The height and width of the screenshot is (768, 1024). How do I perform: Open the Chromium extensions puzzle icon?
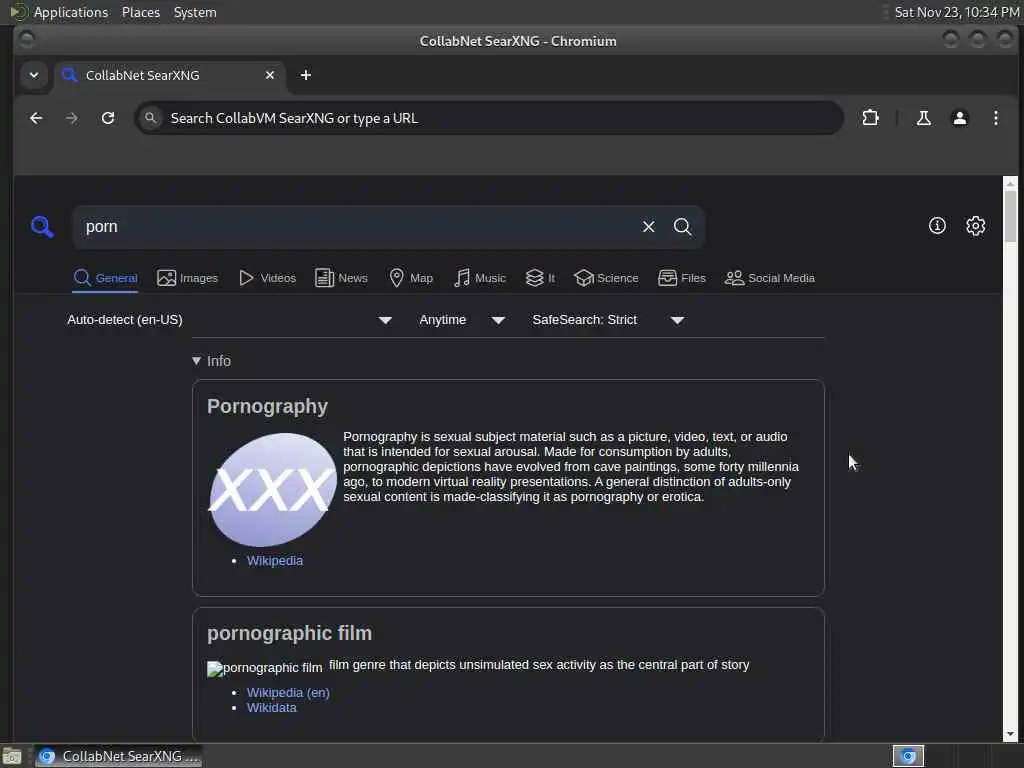pyautogui.click(x=870, y=118)
